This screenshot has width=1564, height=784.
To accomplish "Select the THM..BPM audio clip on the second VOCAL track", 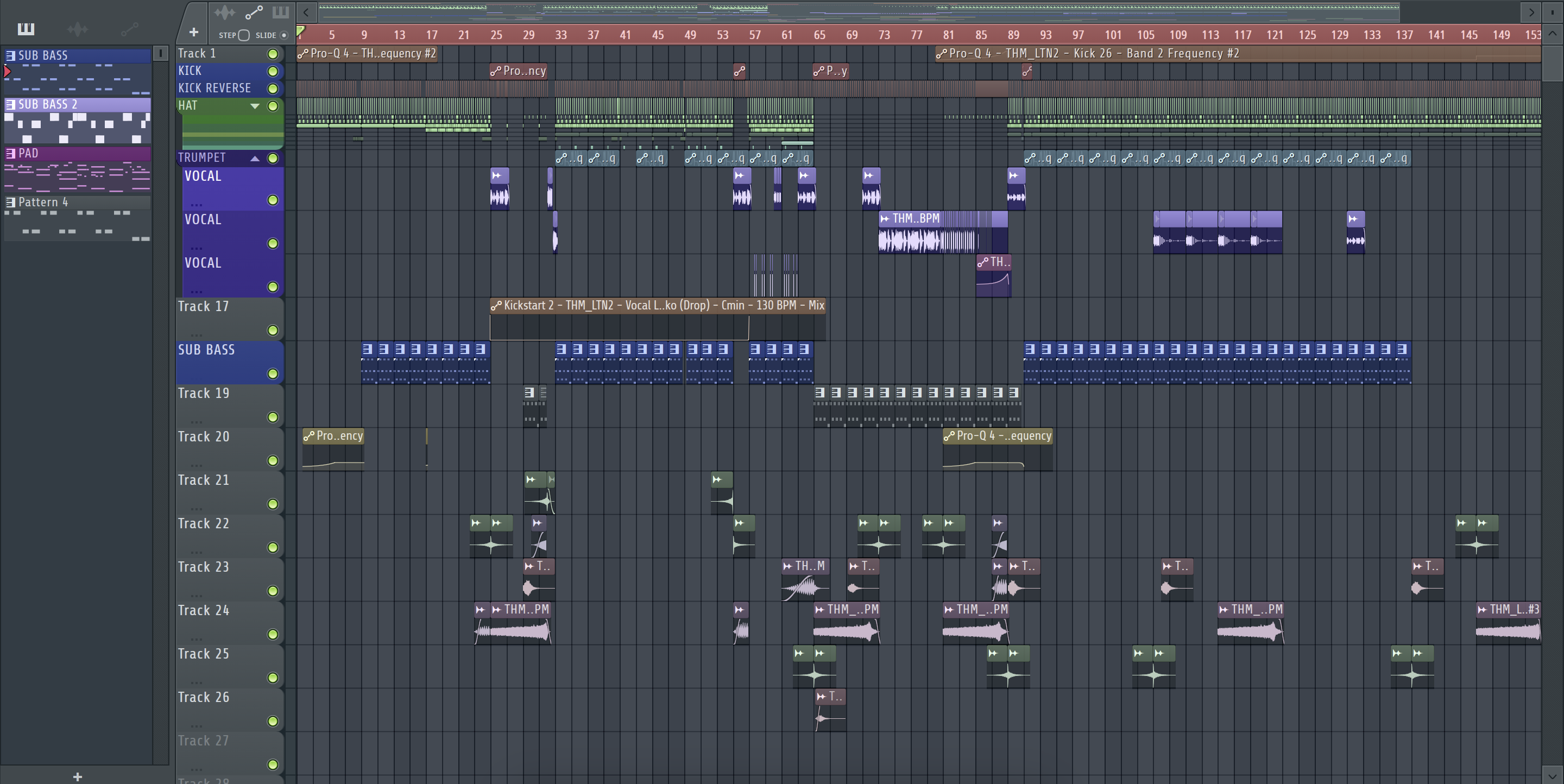I will point(942,232).
